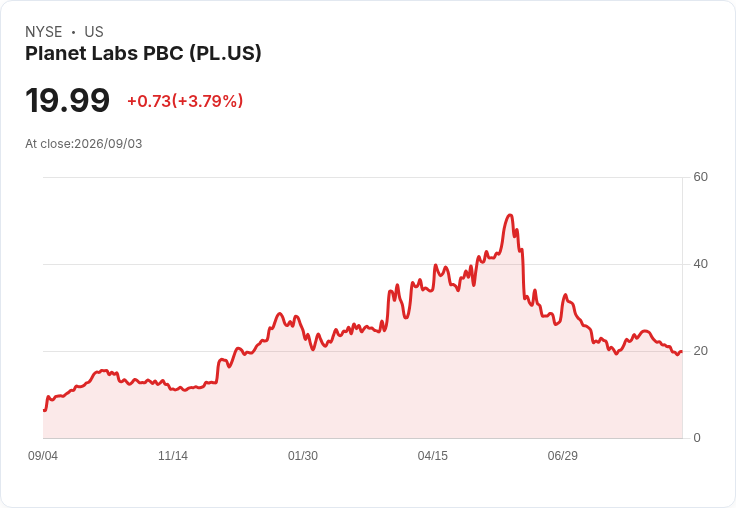Click the line's starting point at 09/04

point(44,410)
